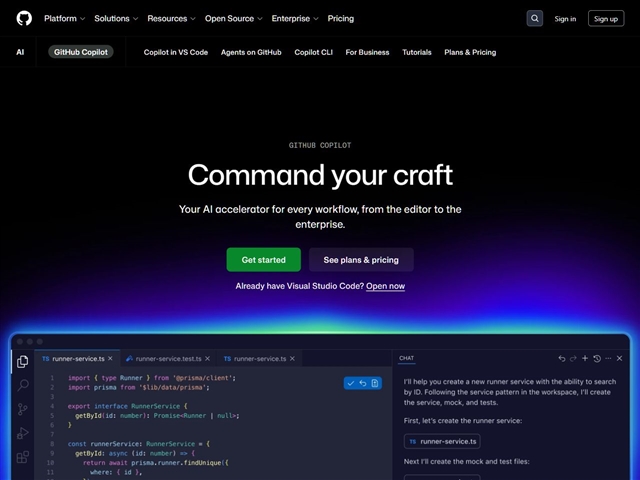
Task: Expand the Solutions menu
Action: (116, 18)
